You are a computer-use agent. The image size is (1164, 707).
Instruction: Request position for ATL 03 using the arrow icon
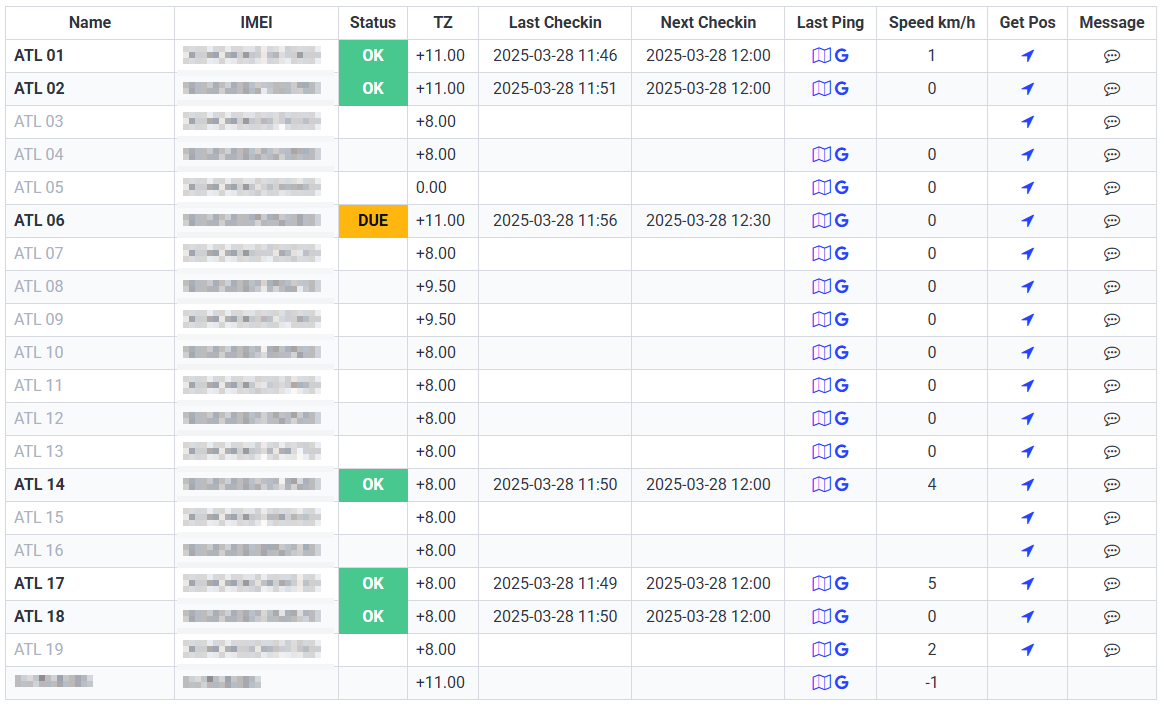[x=1027, y=121]
